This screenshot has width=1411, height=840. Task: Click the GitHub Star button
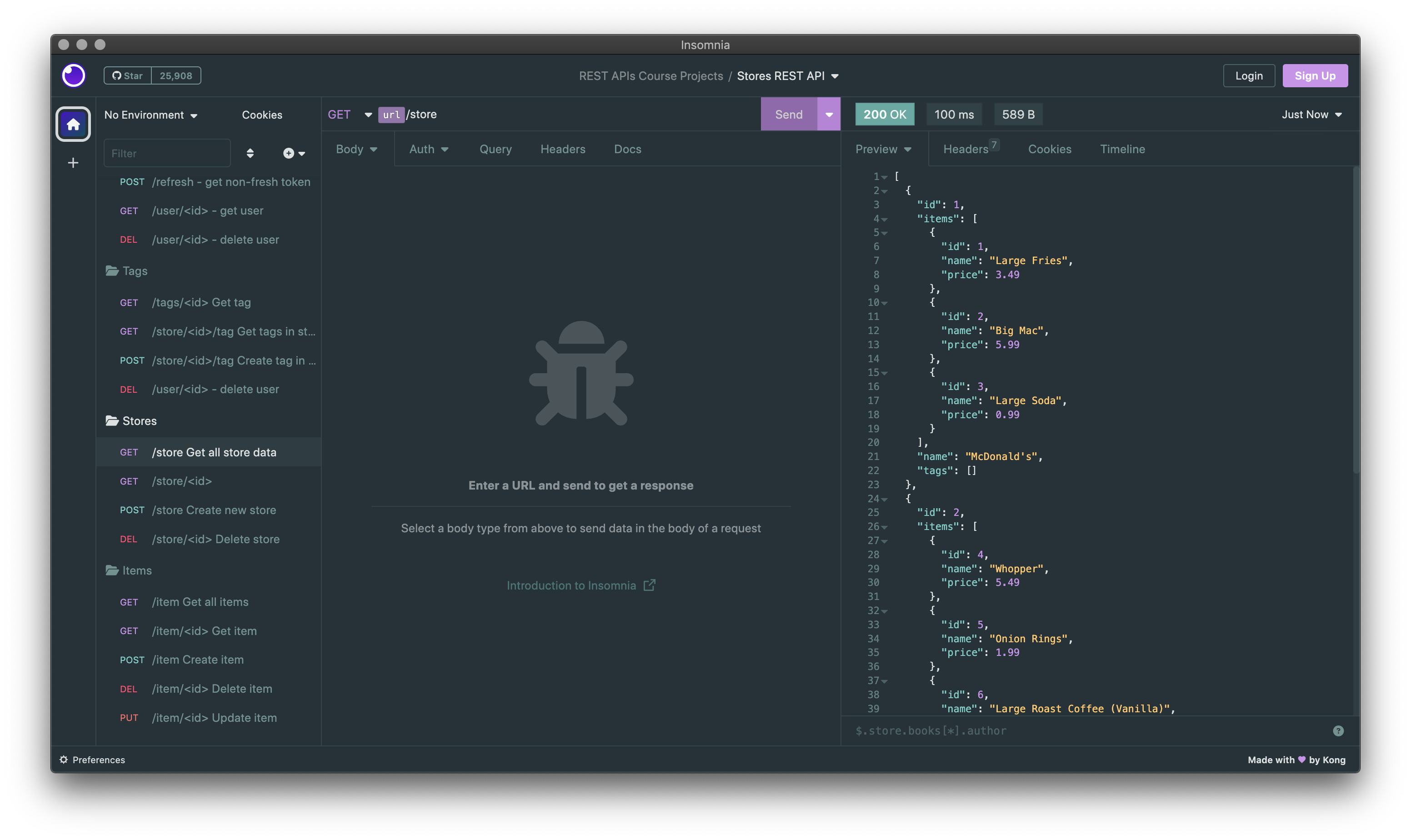[x=128, y=75]
